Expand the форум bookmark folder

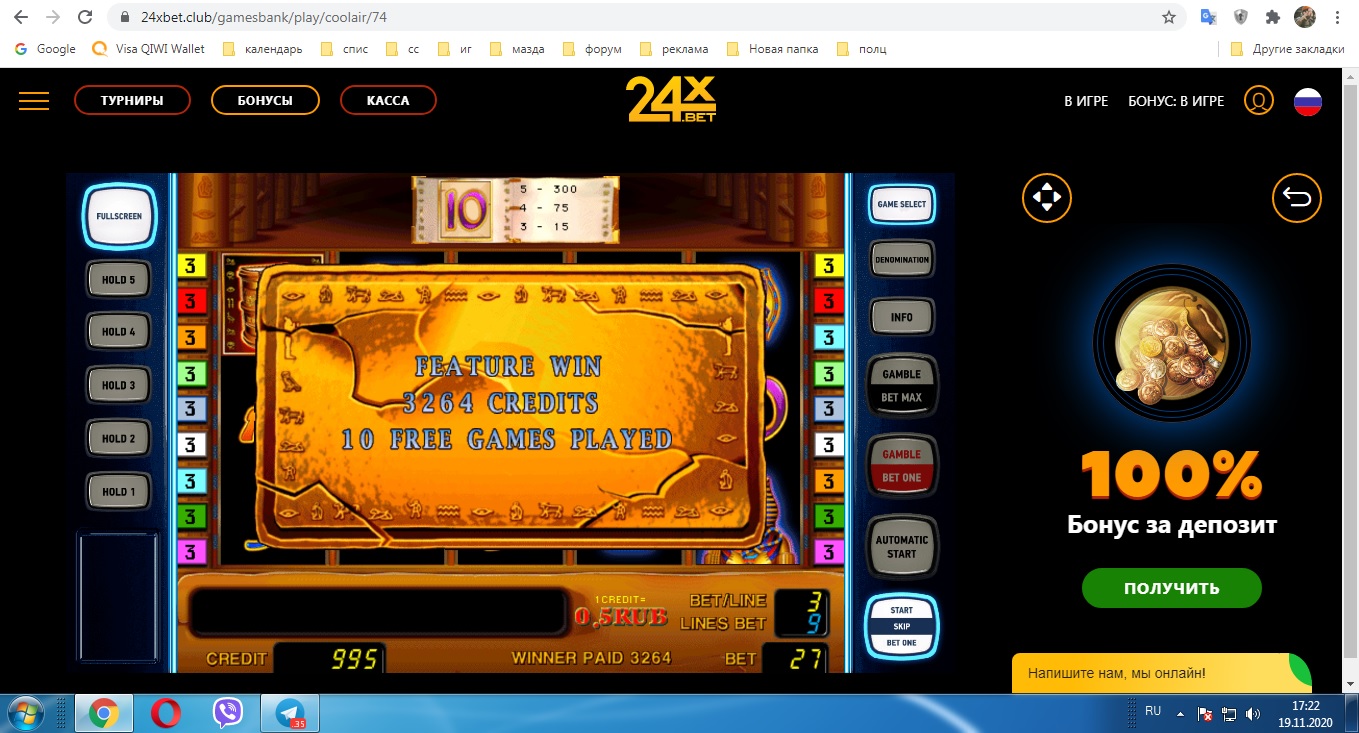click(x=592, y=49)
